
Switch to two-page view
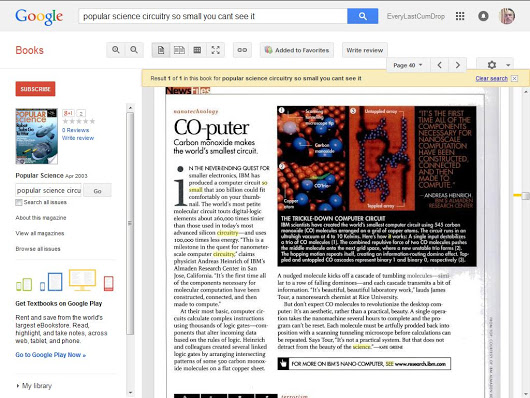pos(179,50)
